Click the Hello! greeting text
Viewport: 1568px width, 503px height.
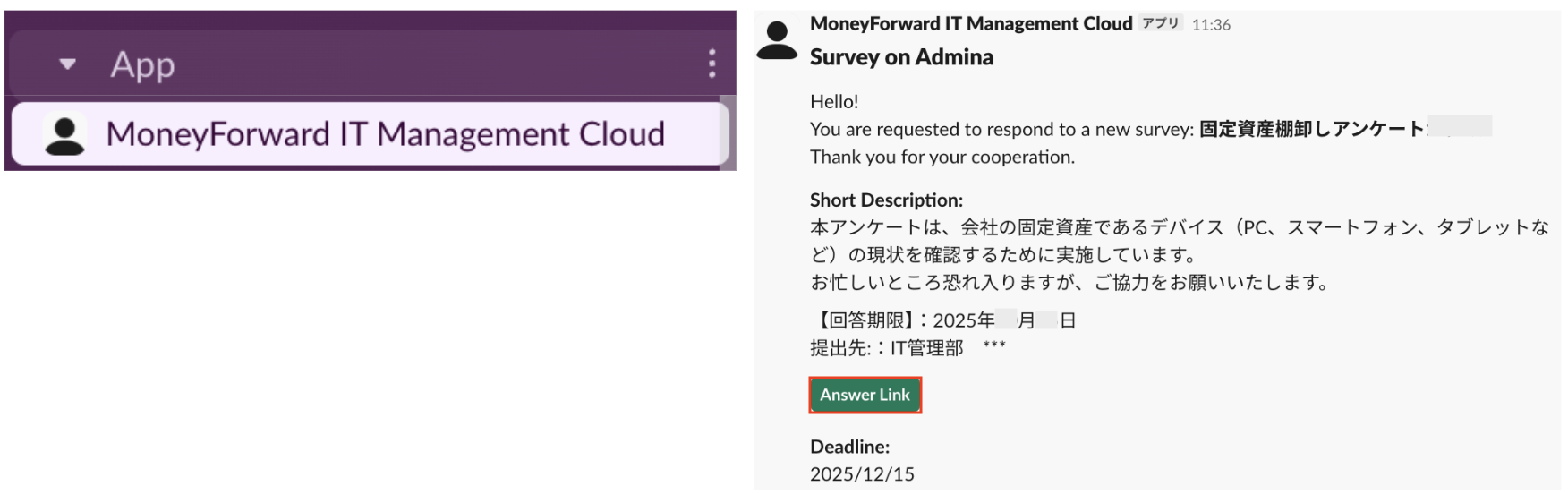(x=834, y=102)
